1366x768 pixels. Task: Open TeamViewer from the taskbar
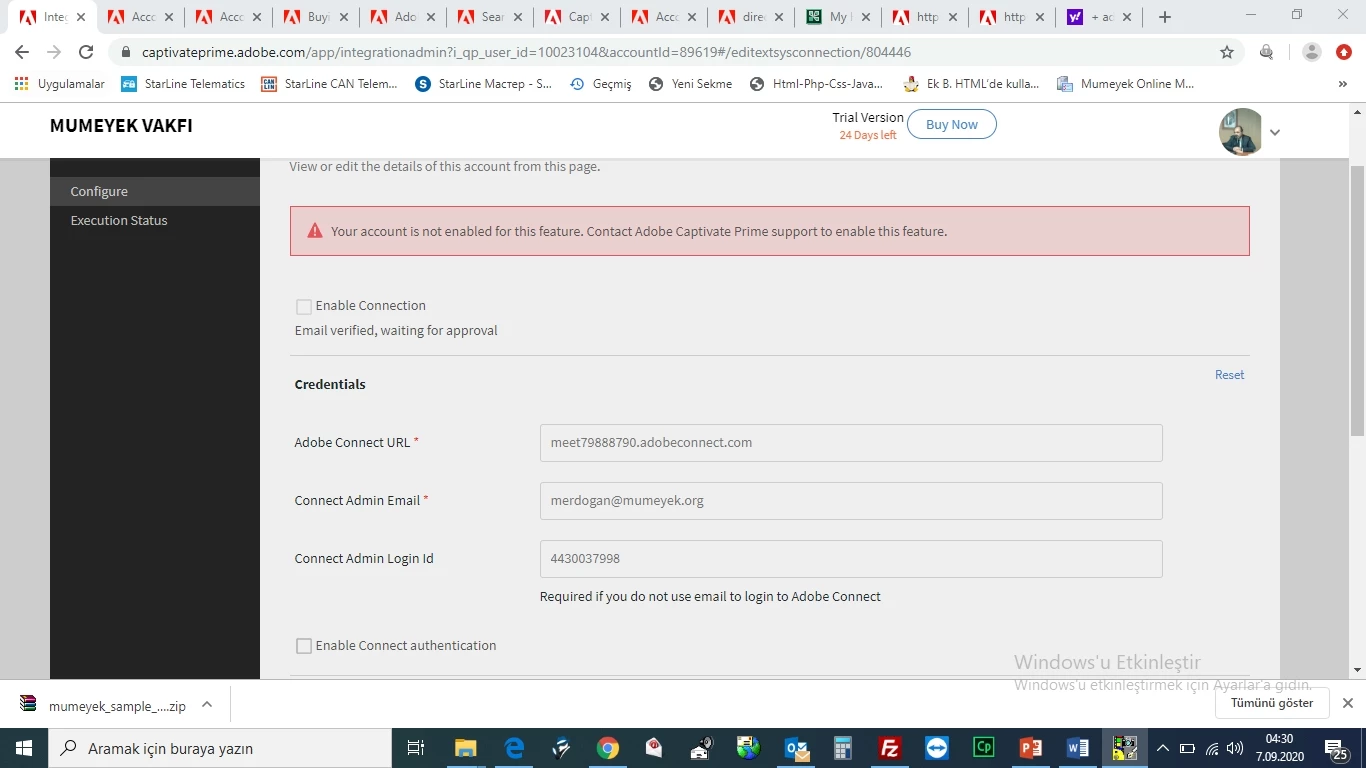coord(936,748)
